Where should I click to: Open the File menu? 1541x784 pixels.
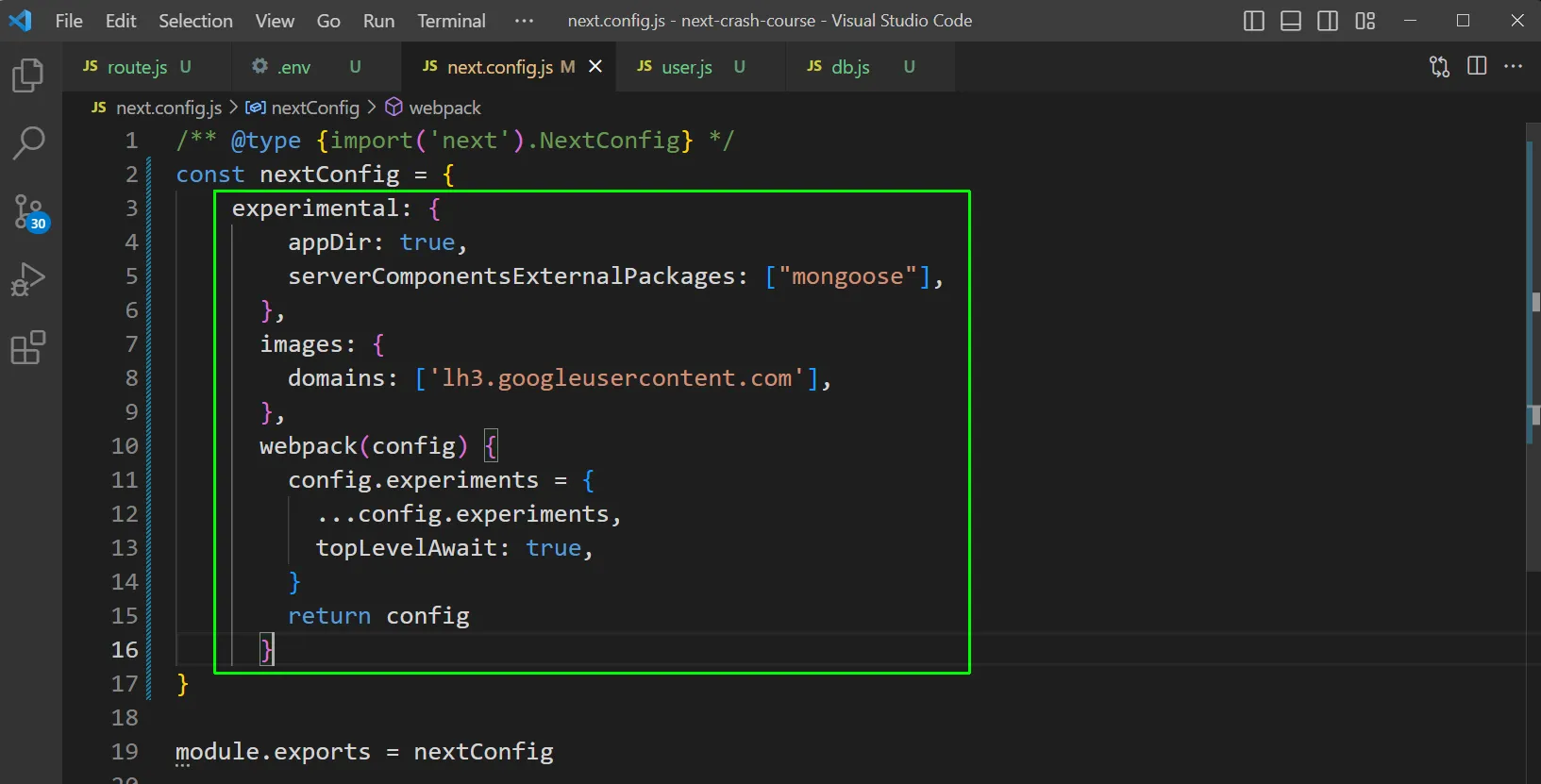coord(69,21)
